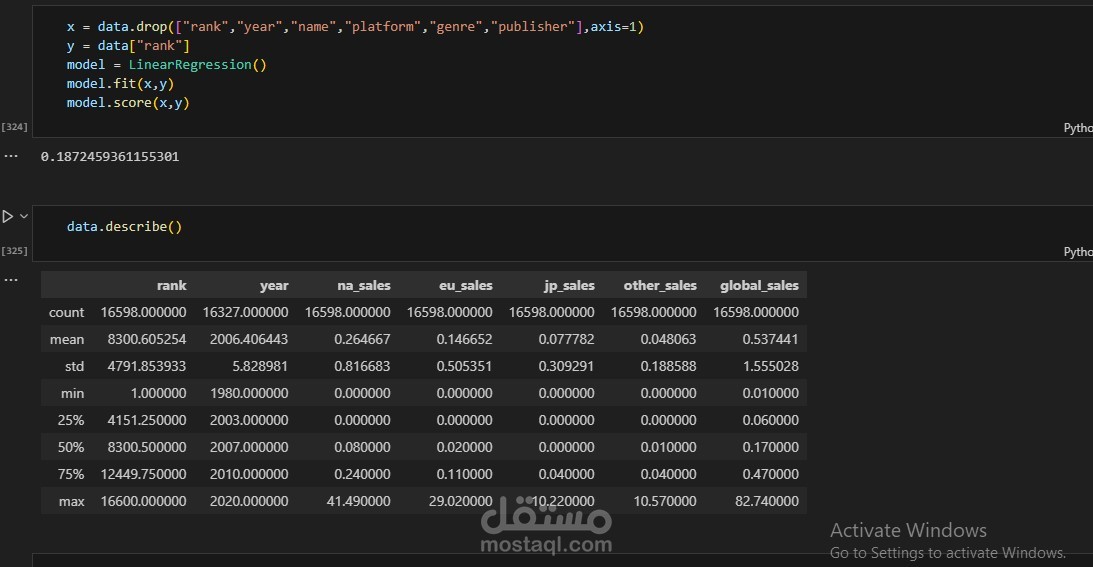Click the jp_sales std value 0.309291
Image resolution: width=1093 pixels, height=567 pixels.
coord(567,366)
